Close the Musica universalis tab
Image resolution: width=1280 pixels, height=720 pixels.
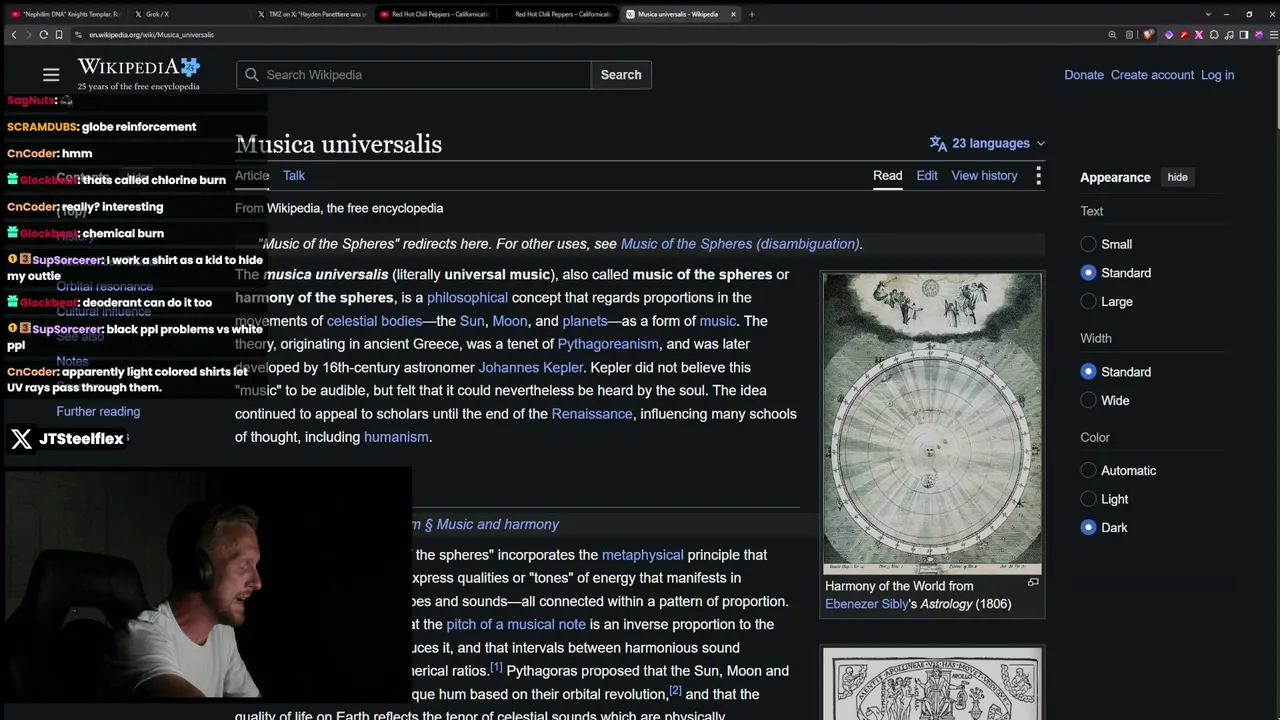tap(733, 14)
